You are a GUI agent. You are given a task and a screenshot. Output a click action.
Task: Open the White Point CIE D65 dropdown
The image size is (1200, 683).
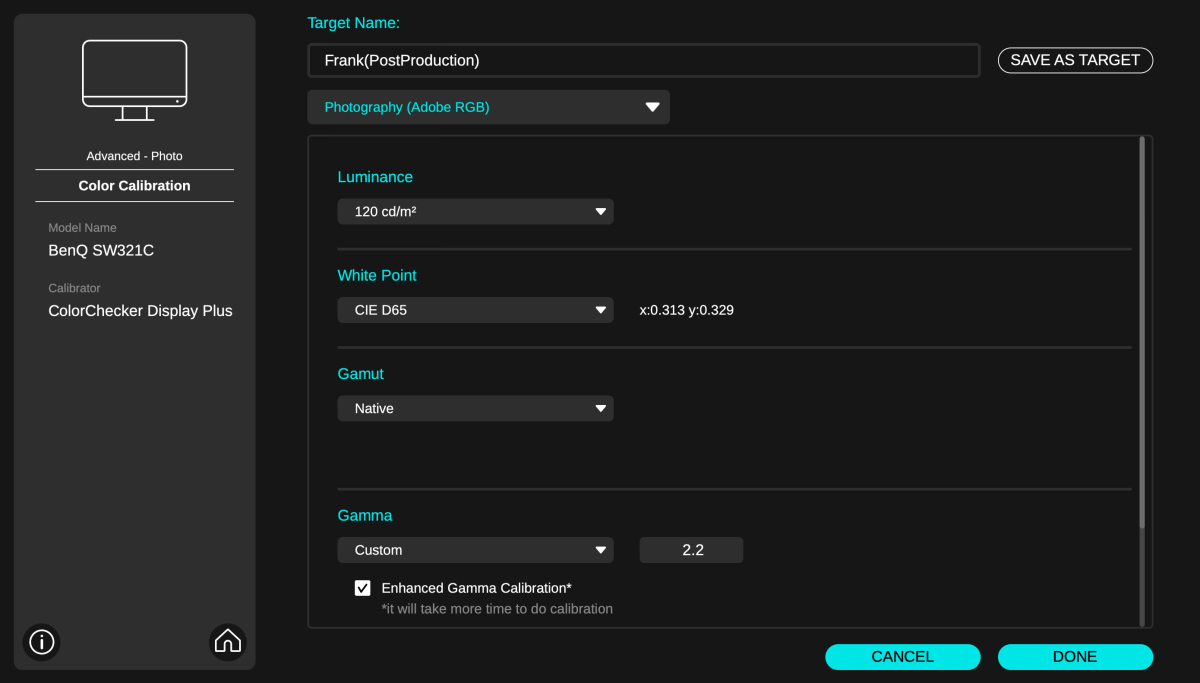pos(475,310)
